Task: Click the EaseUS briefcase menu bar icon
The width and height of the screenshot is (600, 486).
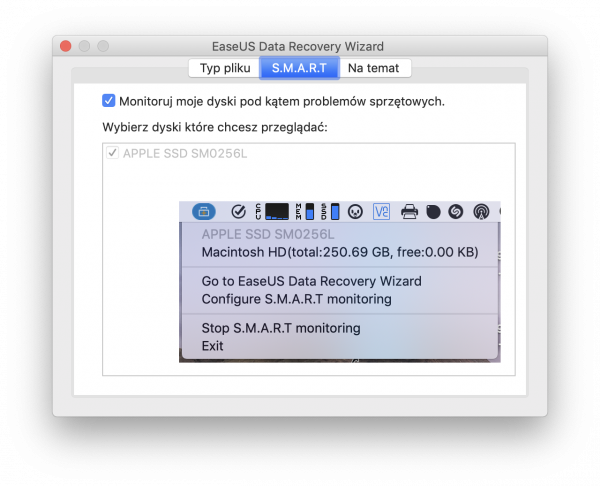Action: click(x=204, y=212)
